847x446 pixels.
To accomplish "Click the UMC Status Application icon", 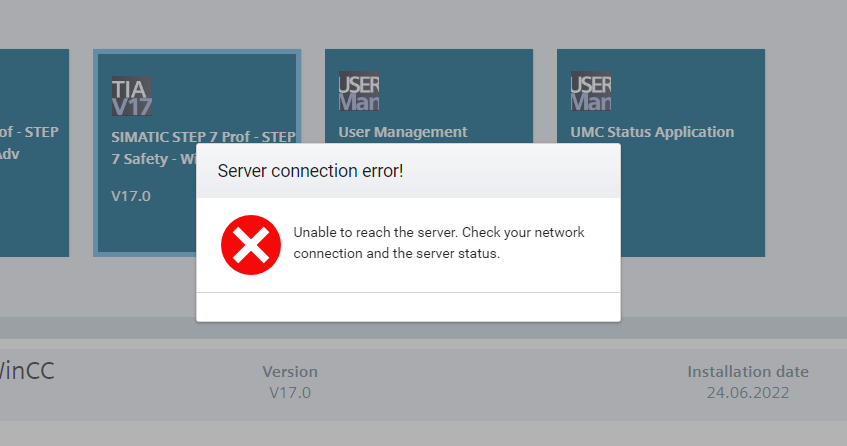I will pos(591,91).
